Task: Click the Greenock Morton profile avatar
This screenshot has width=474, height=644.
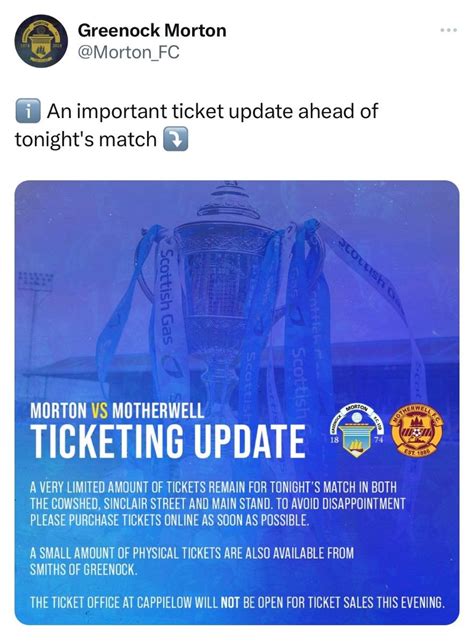Action: 41,41
